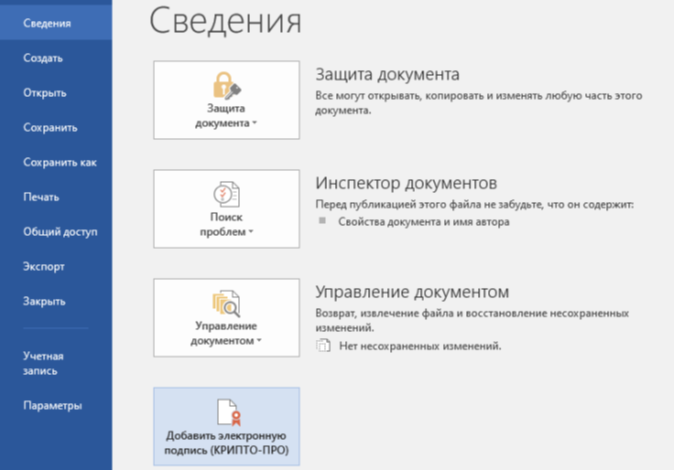The width and height of the screenshot is (674, 470).
Task: Click 'Перед публикацией этого файла' text
Action: click(x=475, y=204)
